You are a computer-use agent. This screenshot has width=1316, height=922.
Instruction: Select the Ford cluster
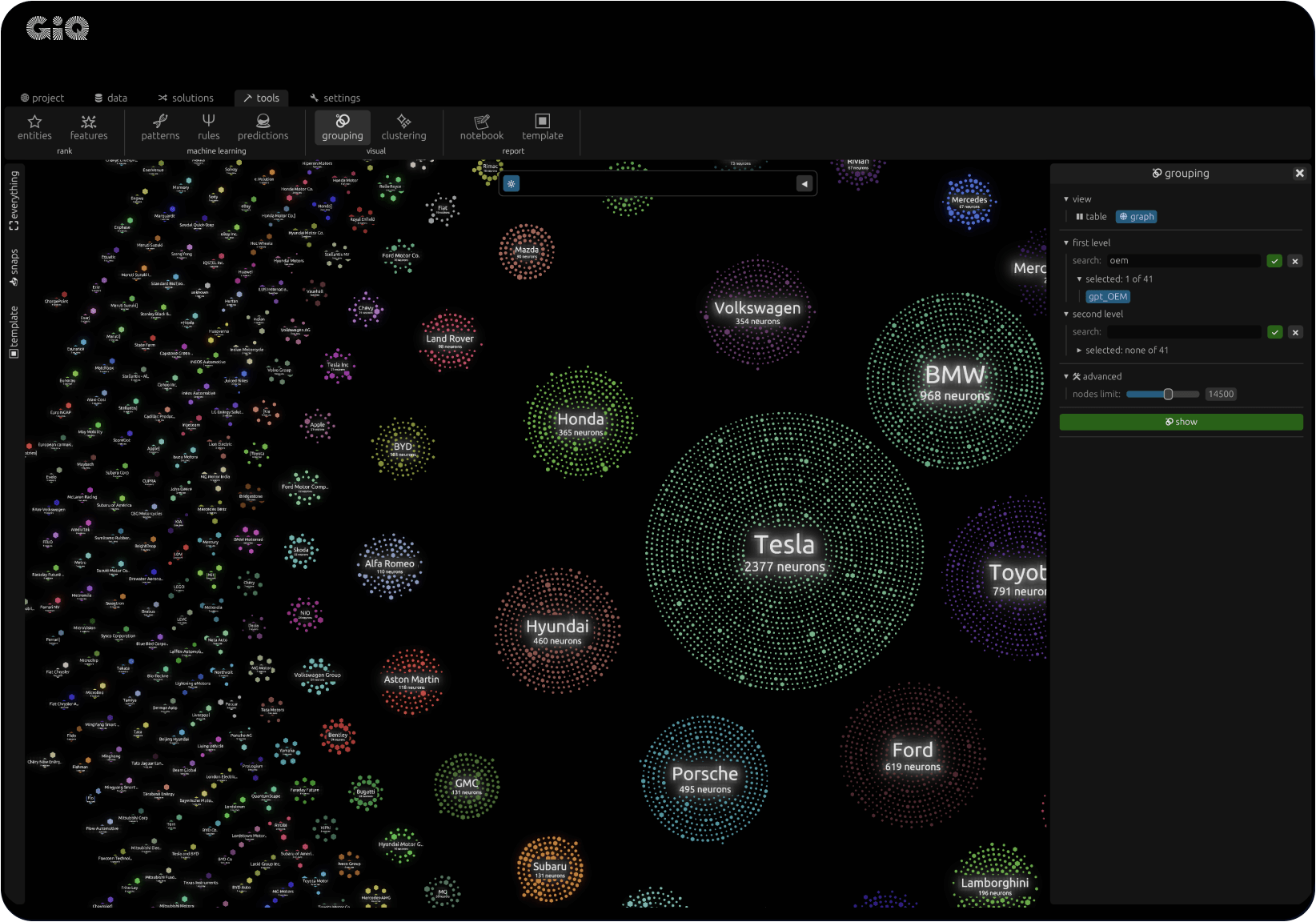click(x=913, y=756)
